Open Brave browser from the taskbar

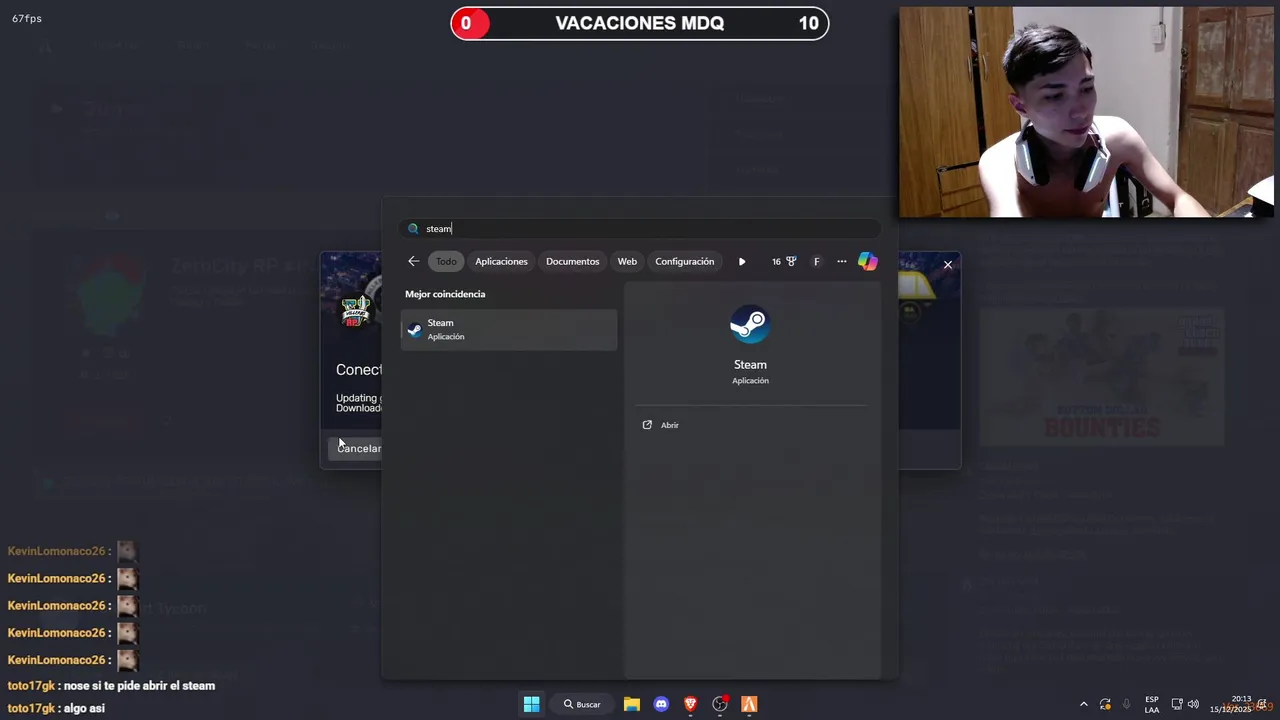[690, 704]
